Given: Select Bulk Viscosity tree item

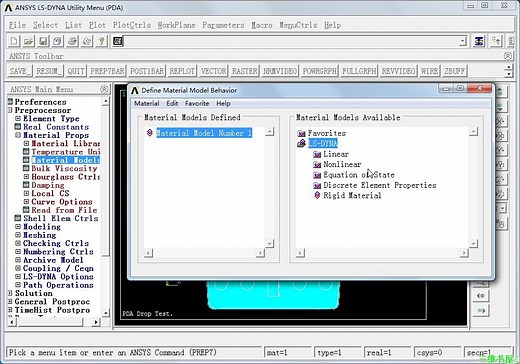Looking at the screenshot, I should pos(64,168).
